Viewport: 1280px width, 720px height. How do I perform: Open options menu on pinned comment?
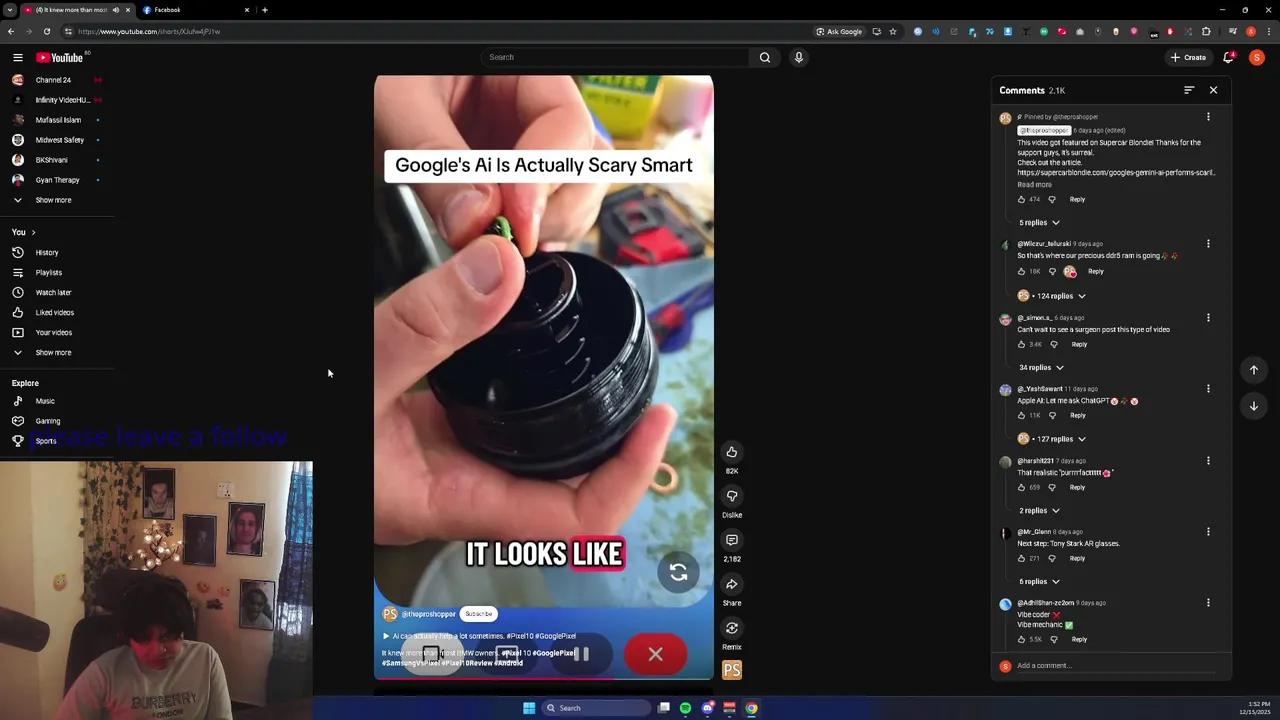click(1208, 117)
